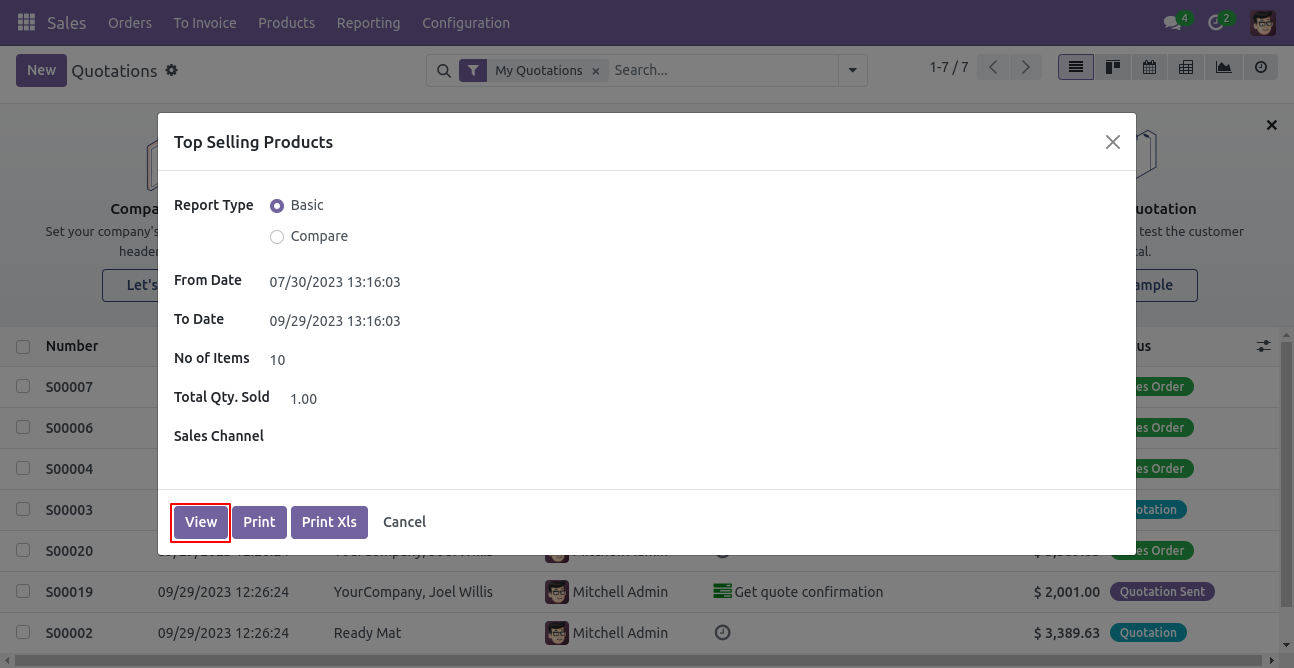Switch to Kanban view icon
Image resolution: width=1294 pixels, height=668 pixels.
[x=1113, y=67]
